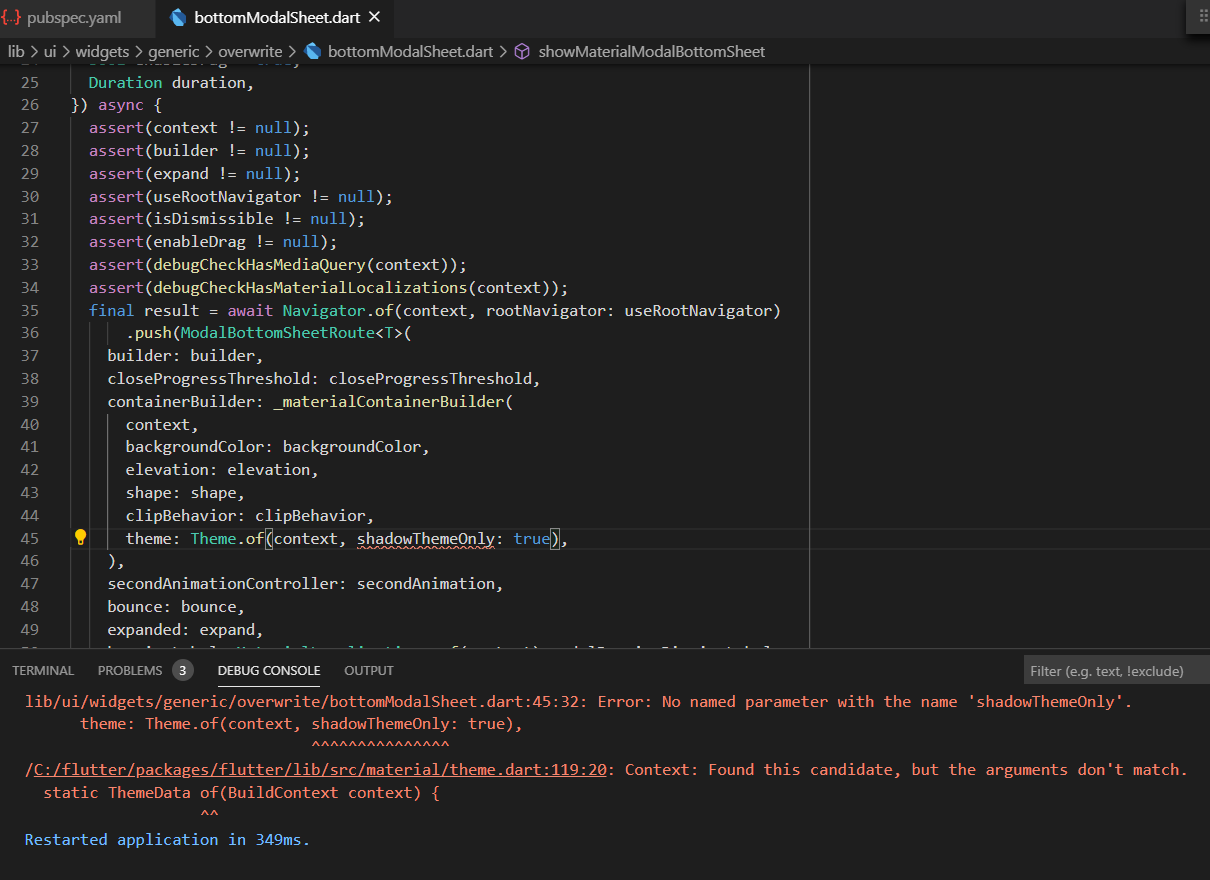1210x880 pixels.
Task: Close the bottomModalSheet.dart tab with the X
Action: [374, 17]
